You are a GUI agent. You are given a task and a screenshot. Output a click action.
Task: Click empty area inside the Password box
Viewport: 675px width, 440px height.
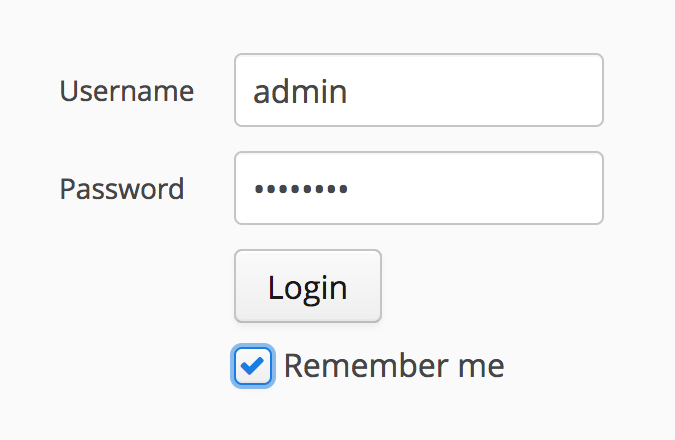tap(480, 188)
